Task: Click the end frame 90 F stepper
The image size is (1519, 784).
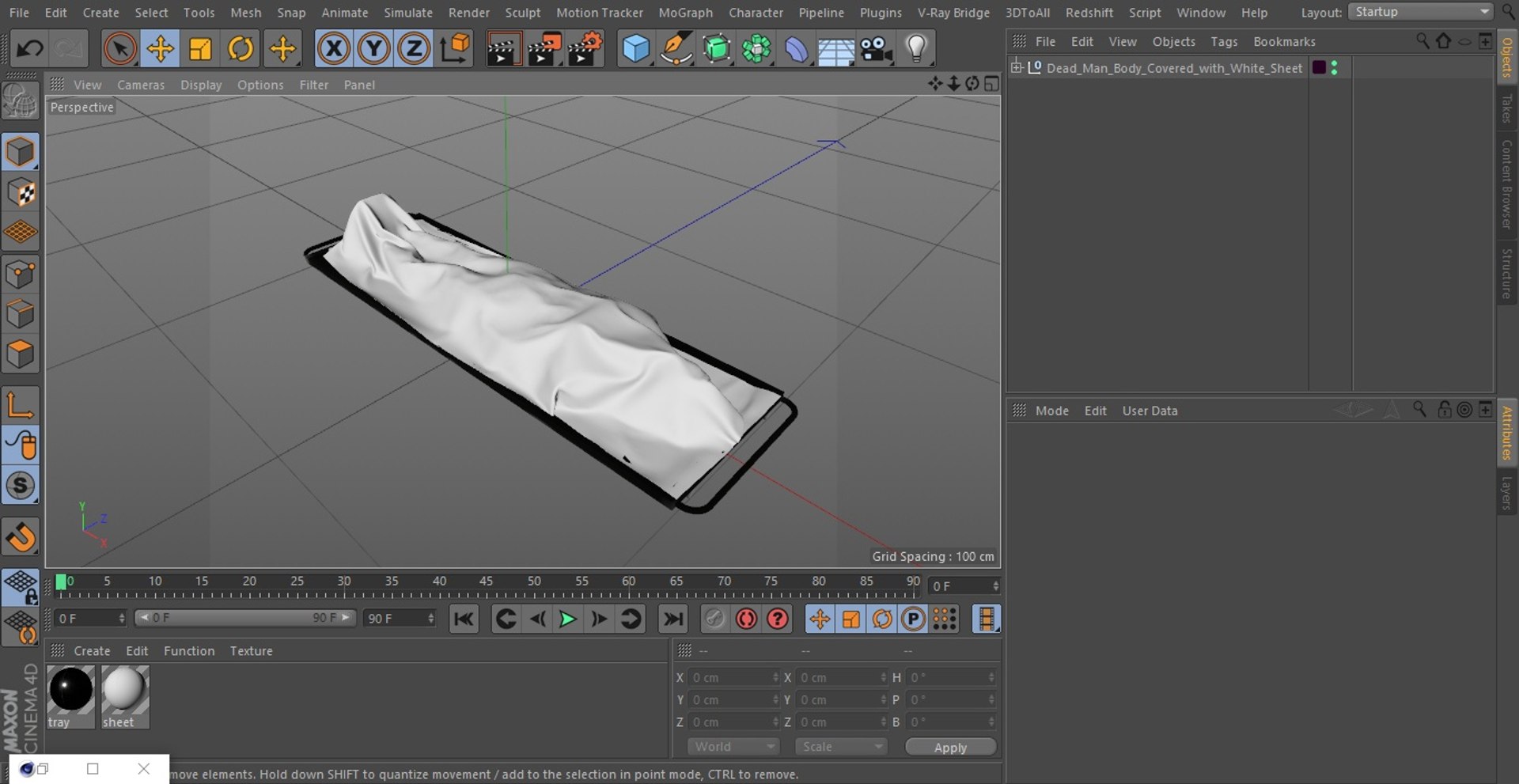Action: pyautogui.click(x=430, y=618)
